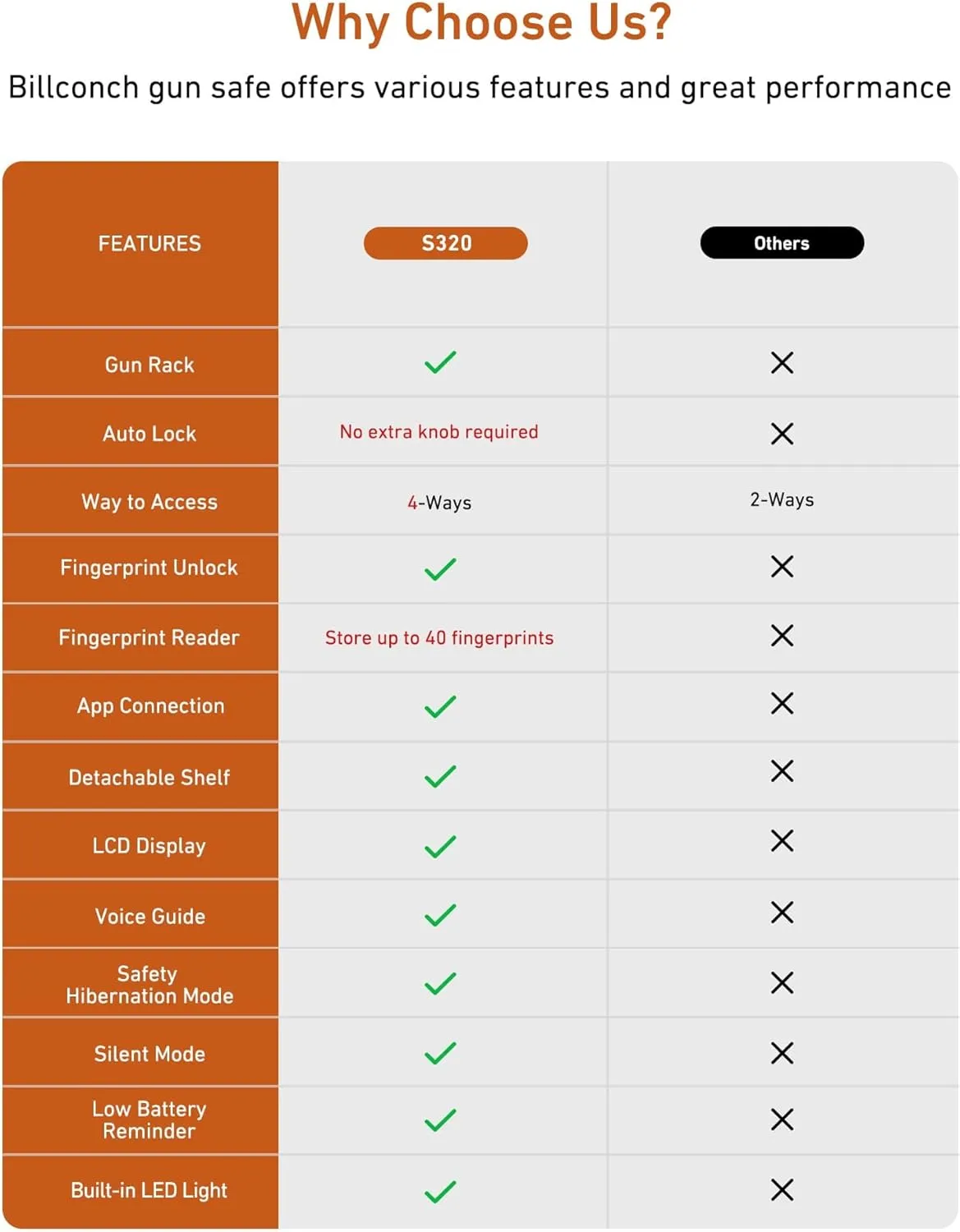Click the 'Why Choose Us?' heading
Screen dimensions: 960x1232
click(481, 22)
